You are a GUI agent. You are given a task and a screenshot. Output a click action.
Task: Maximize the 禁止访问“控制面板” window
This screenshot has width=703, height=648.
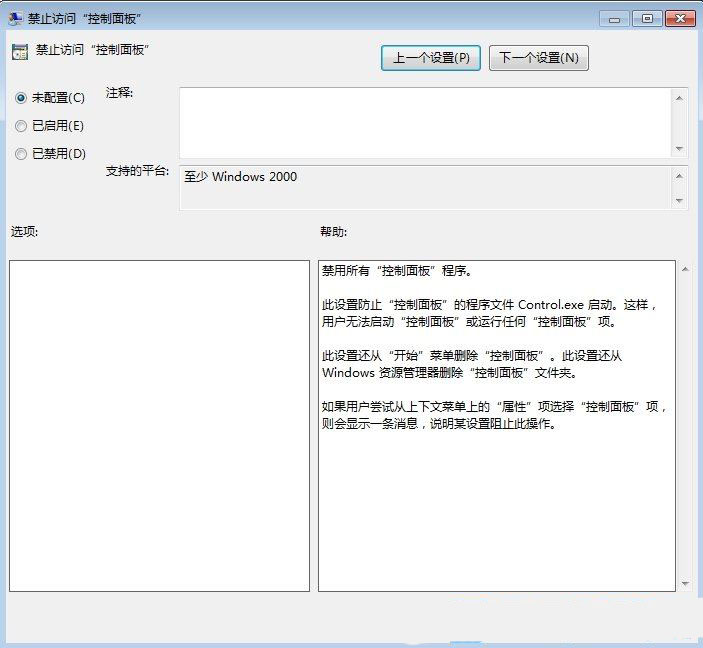(x=647, y=19)
